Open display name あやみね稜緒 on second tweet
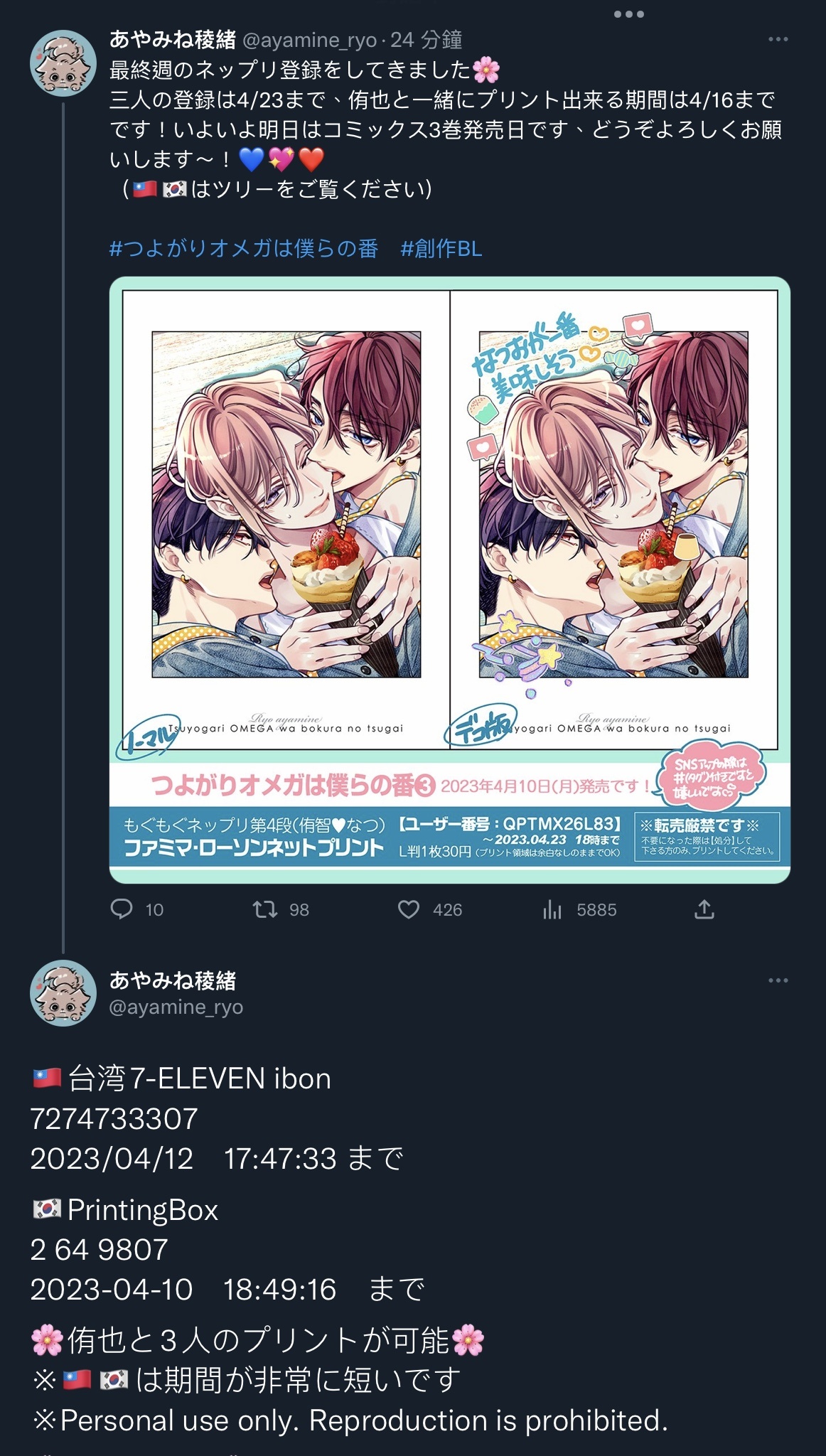Image resolution: width=826 pixels, height=1456 pixels. tap(173, 980)
